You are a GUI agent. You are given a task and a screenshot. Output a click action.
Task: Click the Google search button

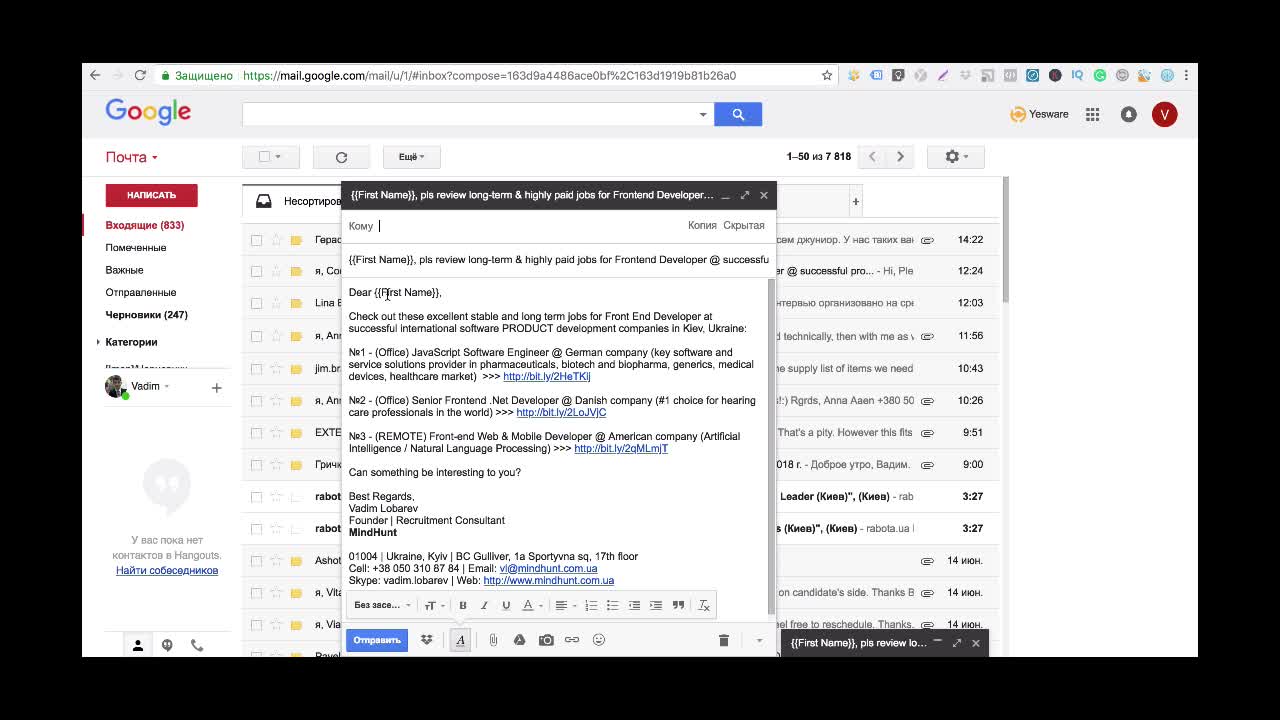(x=738, y=115)
